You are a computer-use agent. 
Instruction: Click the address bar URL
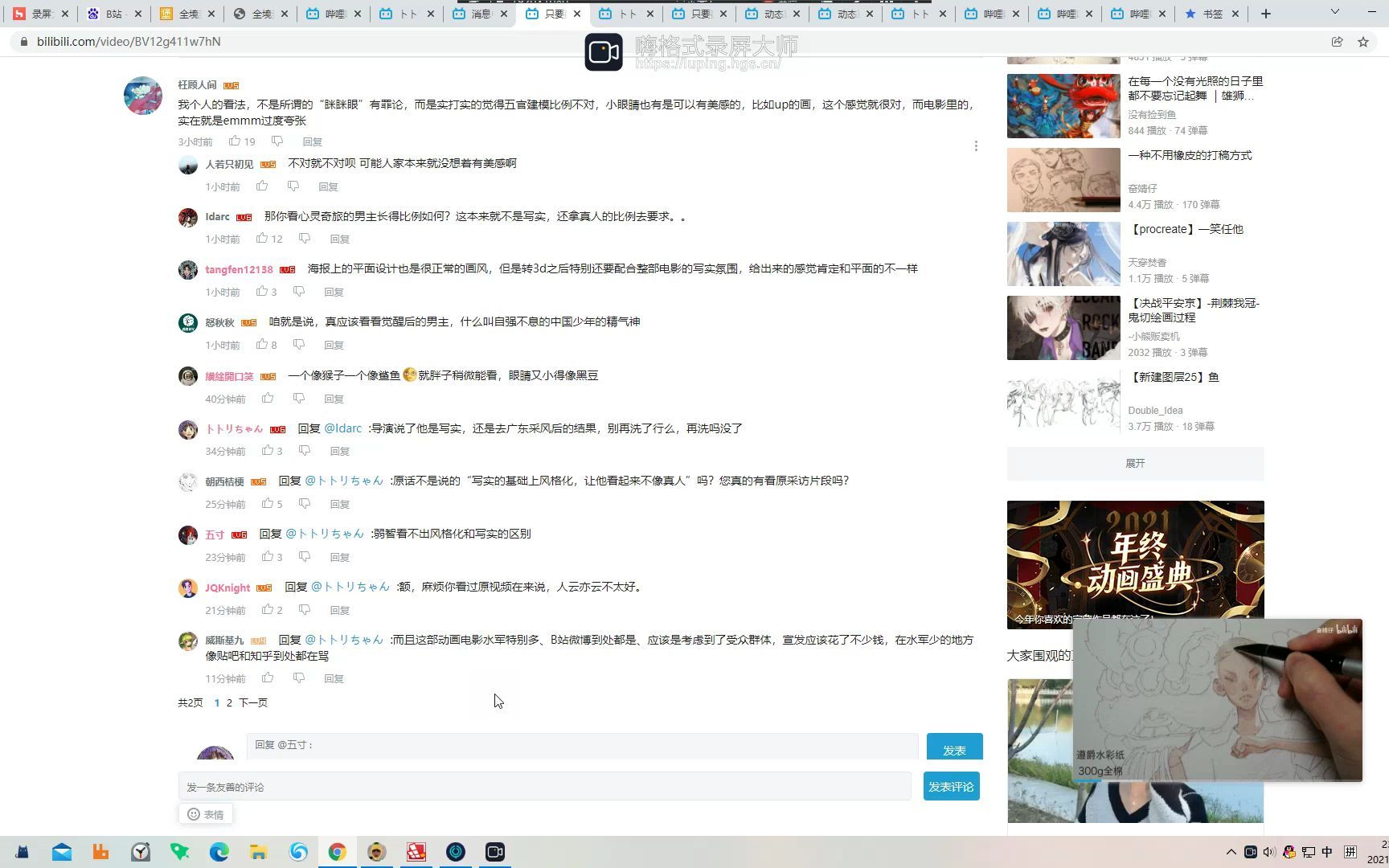pyautogui.click(x=129, y=42)
